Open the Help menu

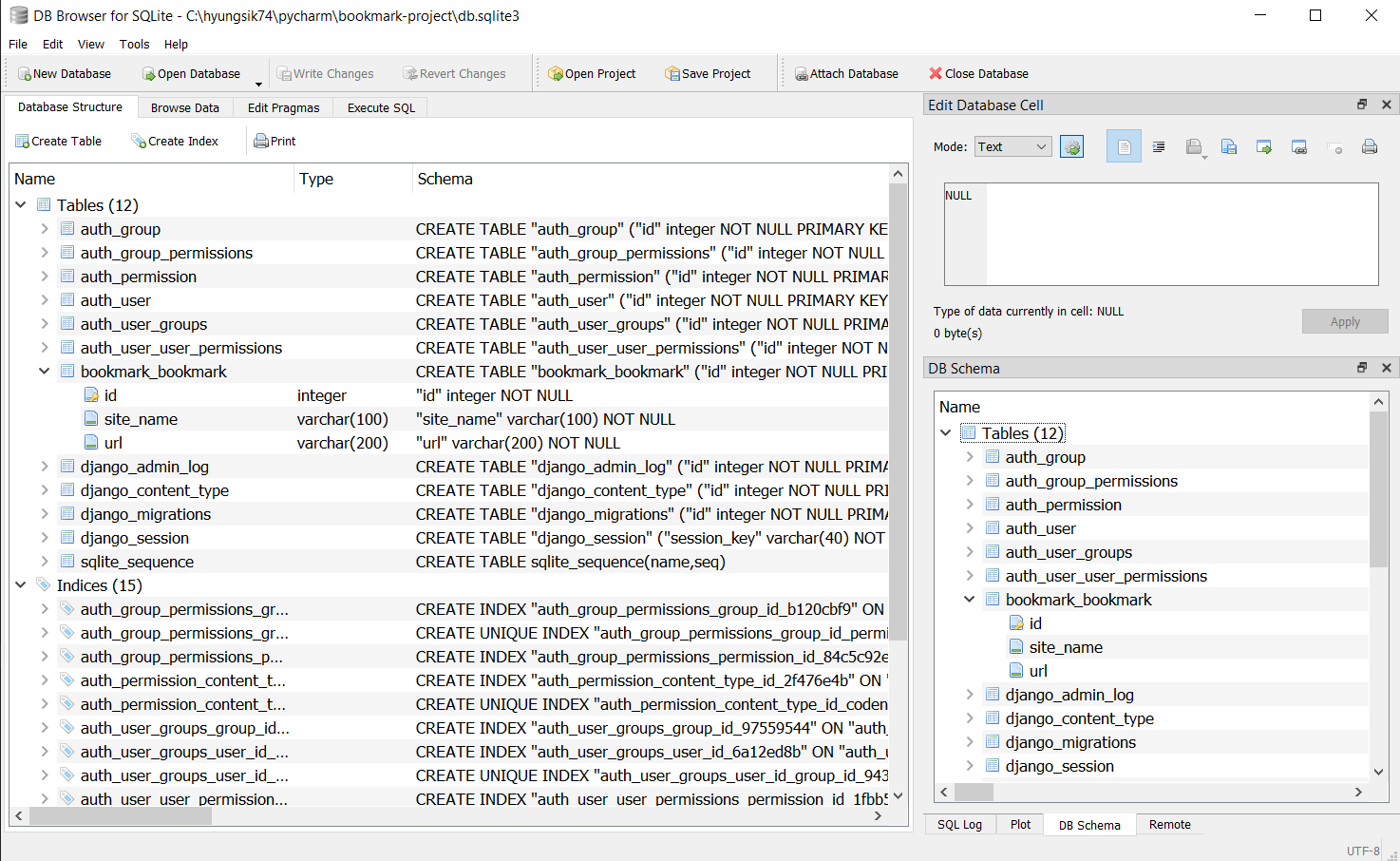pos(177,45)
